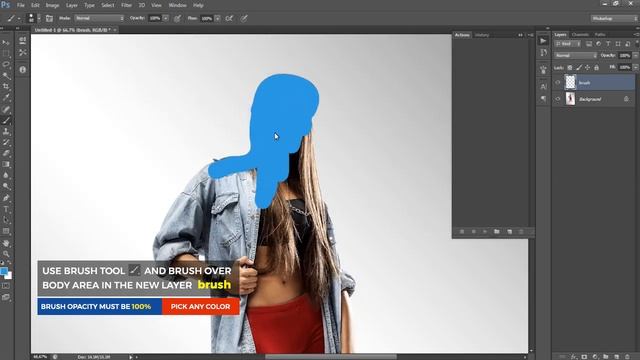Select the Eyedropper tool

[x=6, y=98]
